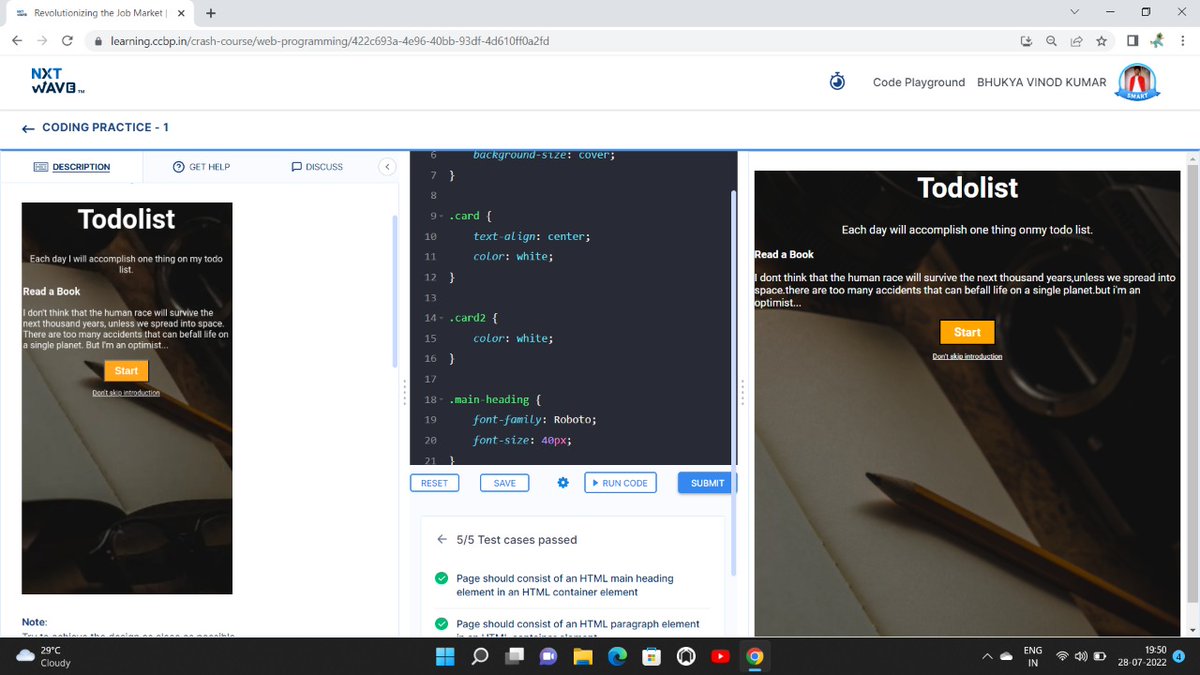Open a new browser tab

[x=211, y=13]
